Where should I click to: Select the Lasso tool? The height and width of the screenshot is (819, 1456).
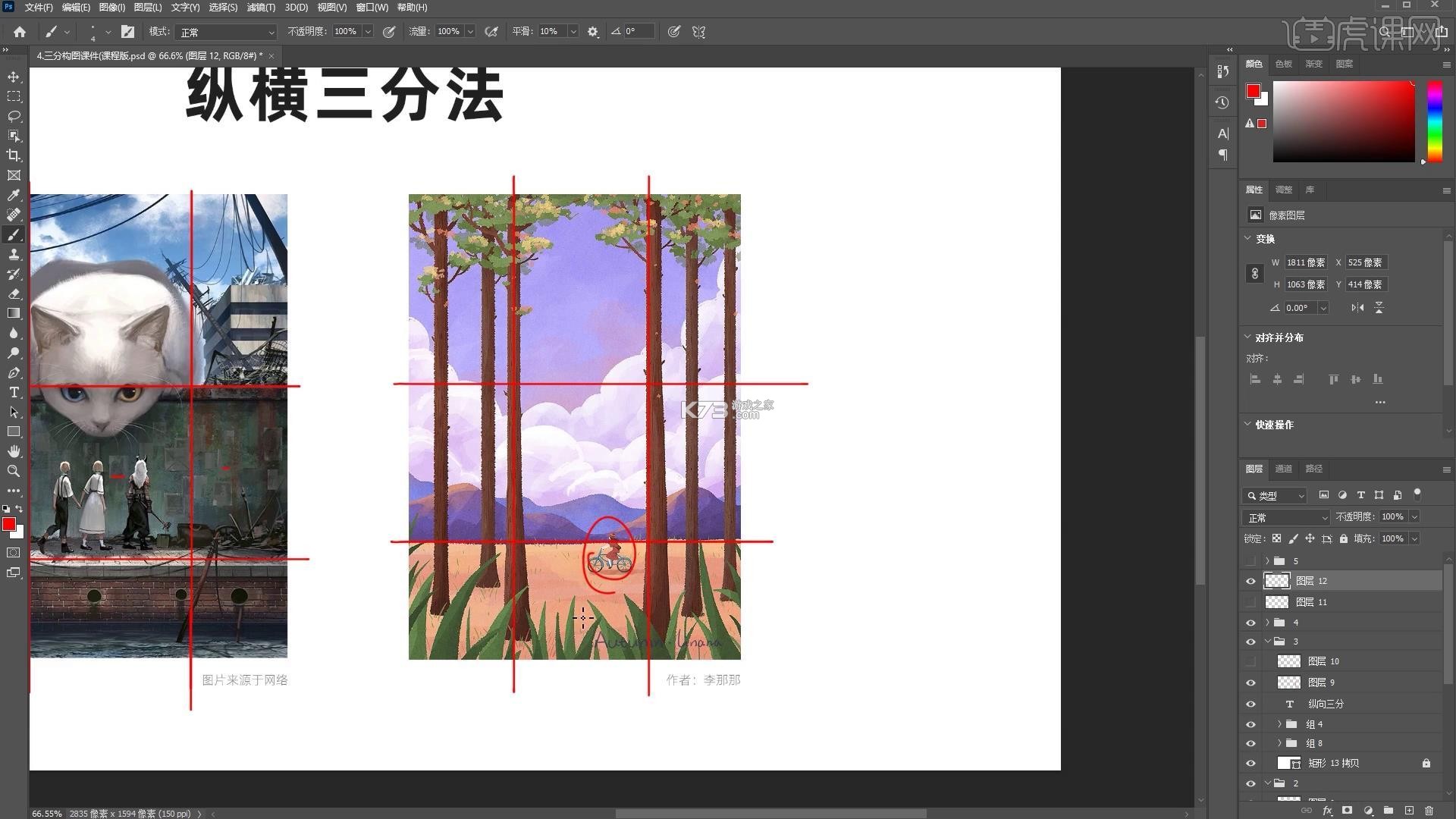pos(14,116)
